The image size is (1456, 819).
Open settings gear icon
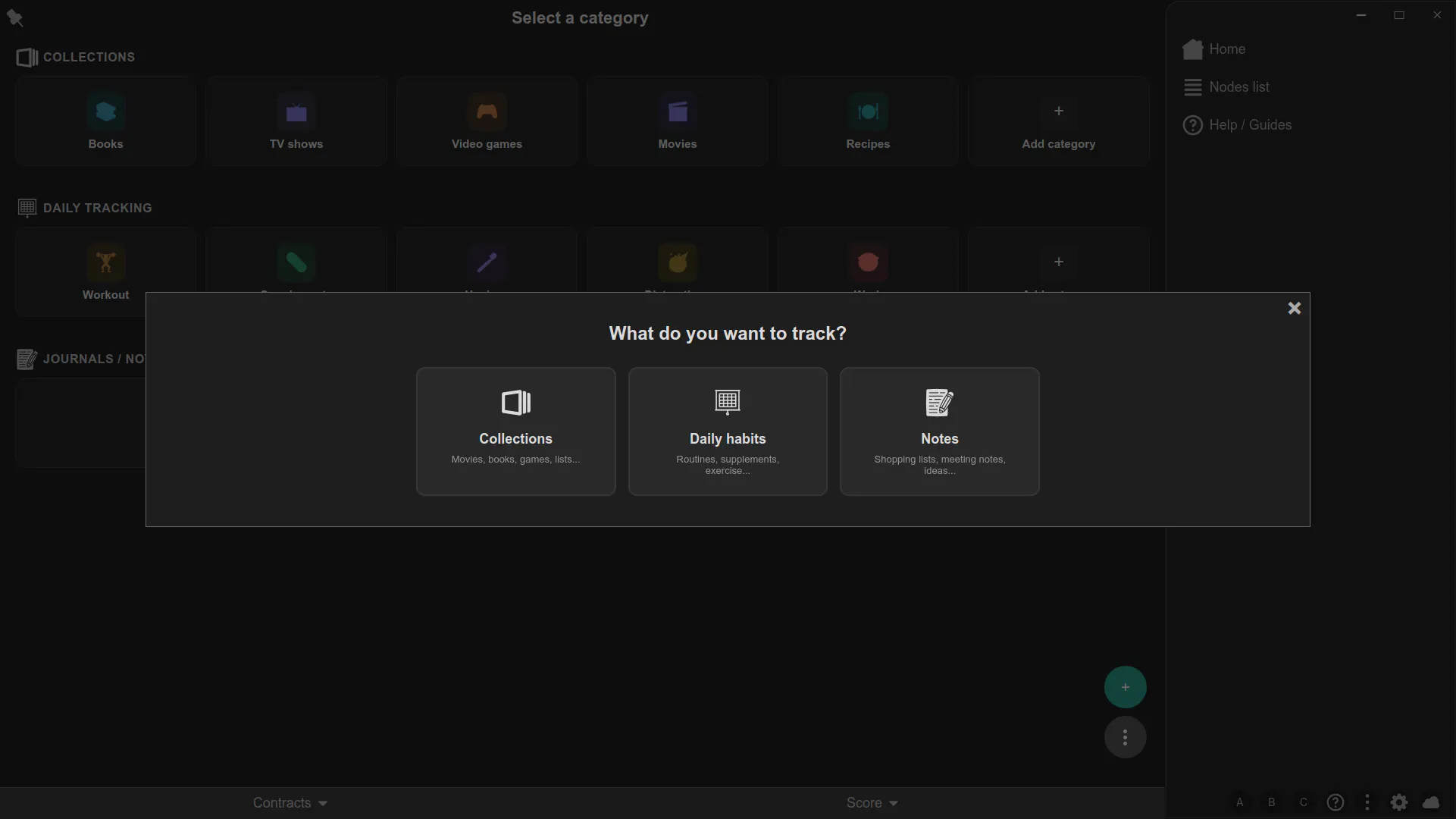tap(1399, 802)
